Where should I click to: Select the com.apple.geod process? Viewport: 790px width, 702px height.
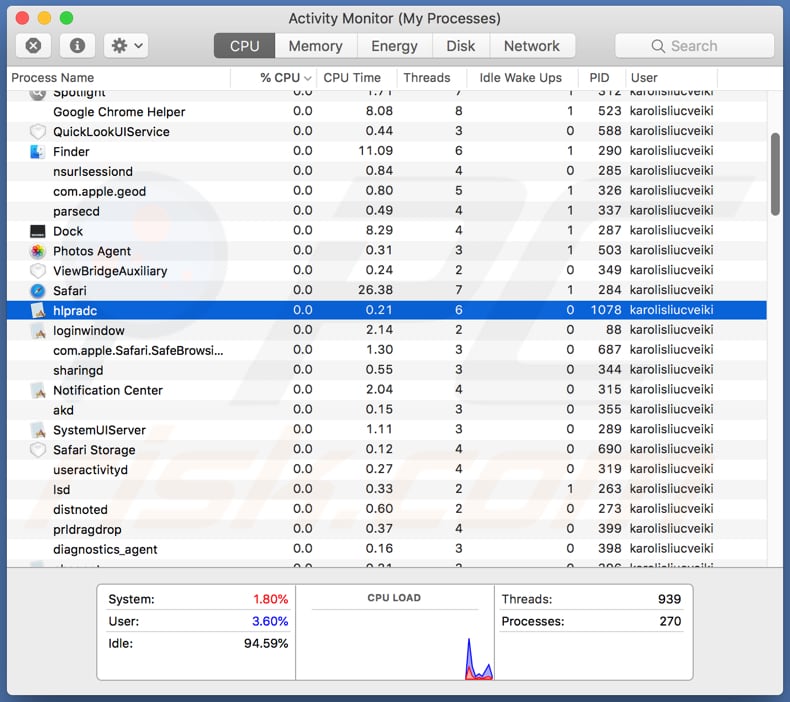(387, 191)
